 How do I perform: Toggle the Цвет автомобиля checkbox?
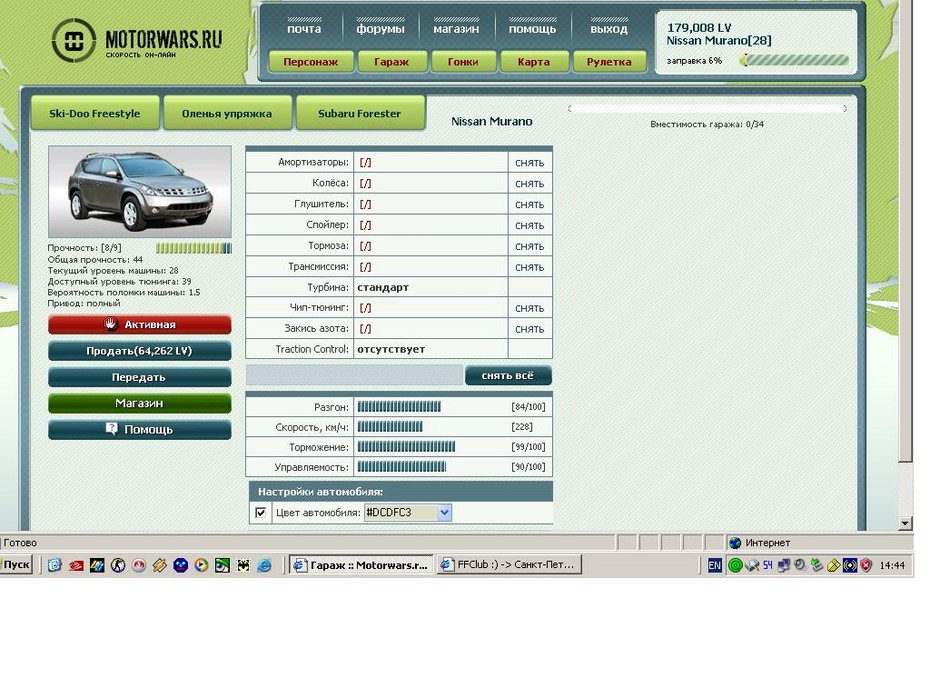(260, 512)
